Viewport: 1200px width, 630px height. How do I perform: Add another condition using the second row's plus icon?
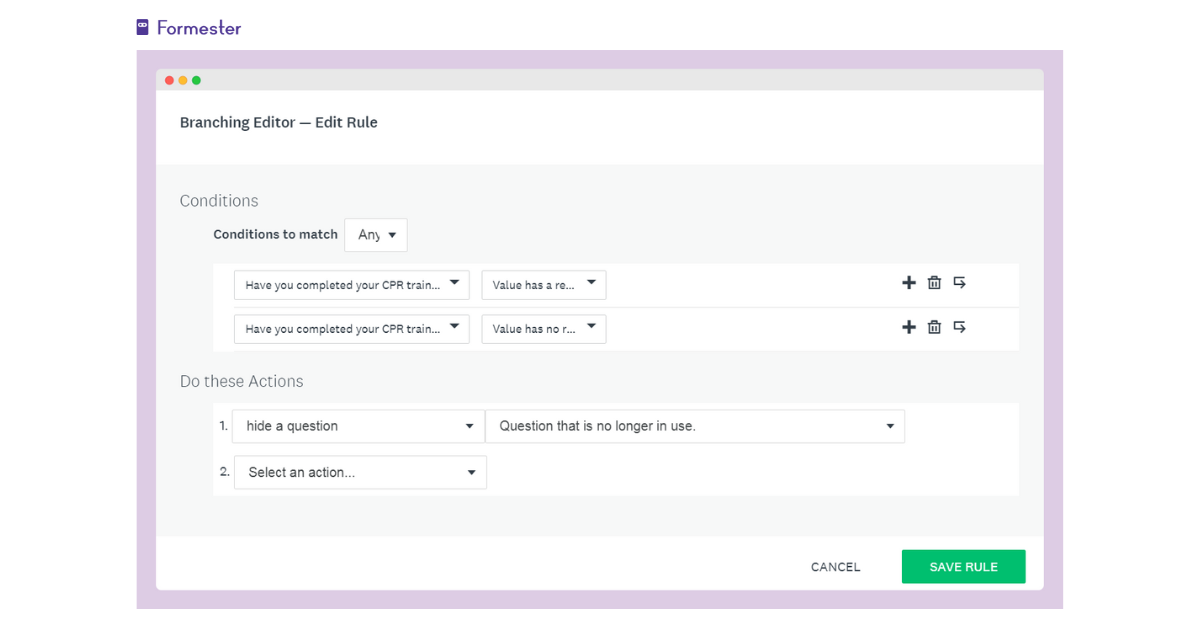[x=909, y=327]
